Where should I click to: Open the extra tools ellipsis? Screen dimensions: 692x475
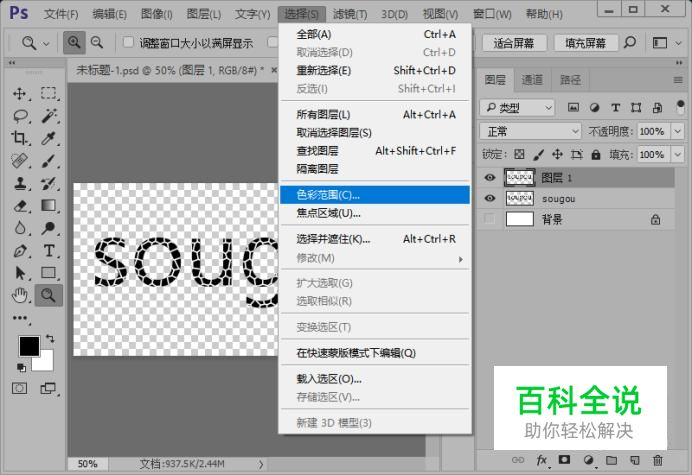coord(19,317)
